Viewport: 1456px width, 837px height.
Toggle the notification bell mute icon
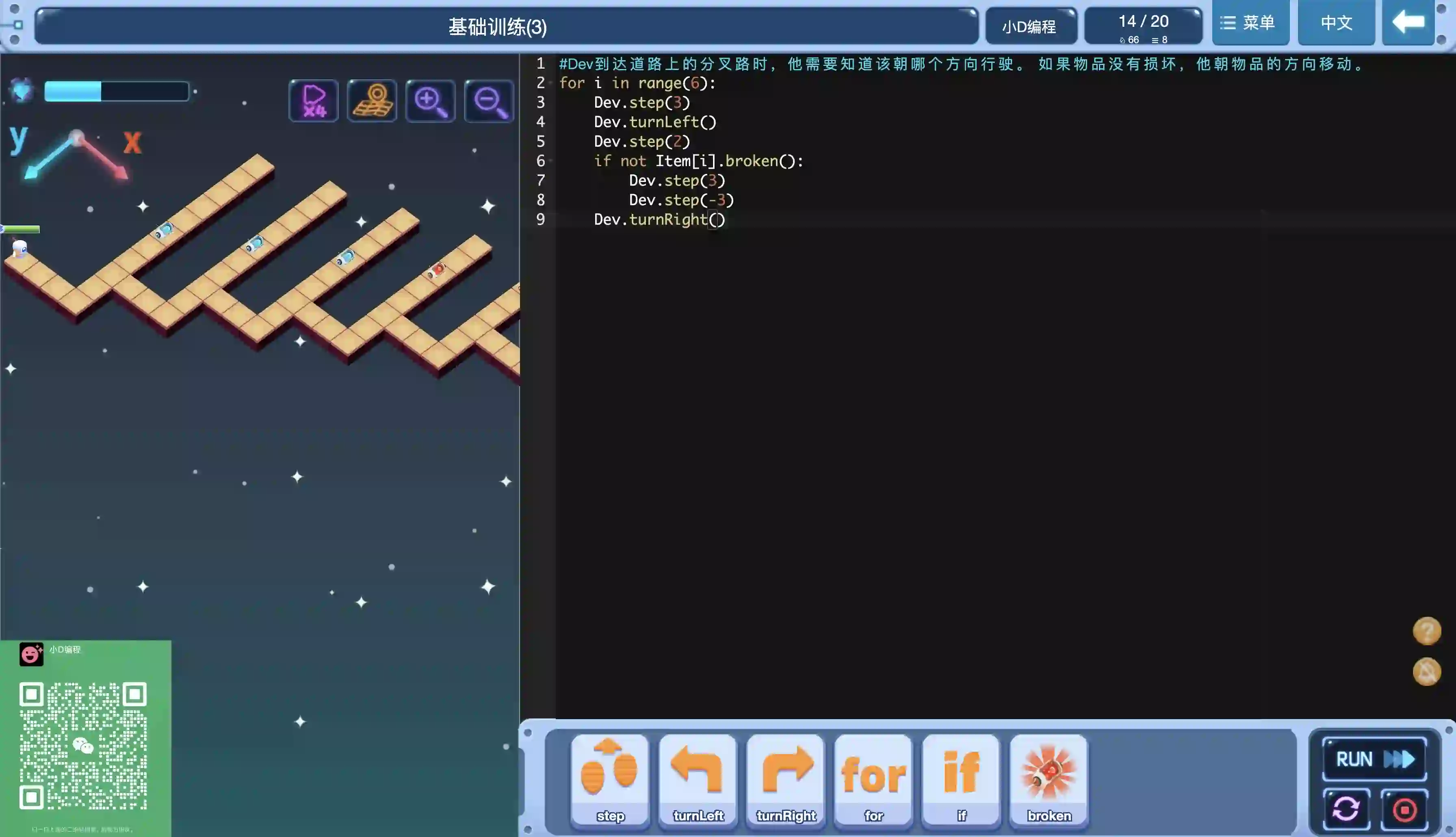click(1427, 672)
